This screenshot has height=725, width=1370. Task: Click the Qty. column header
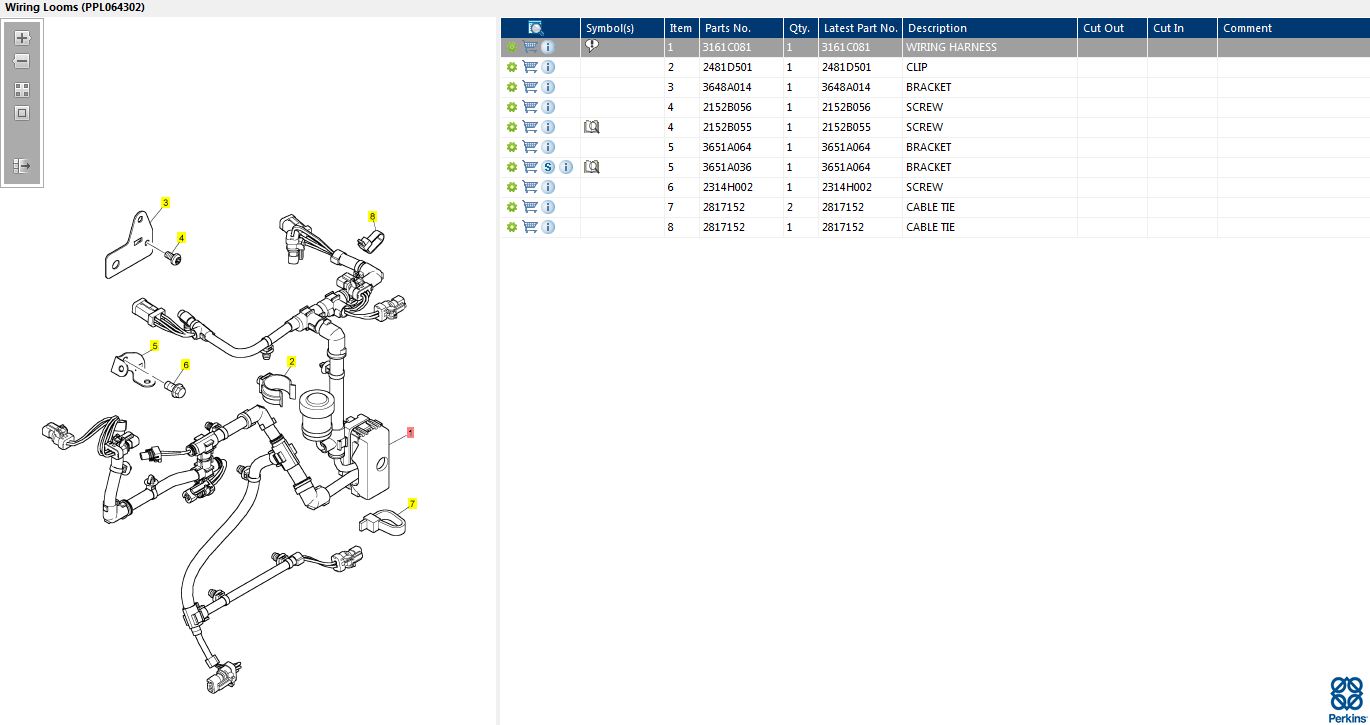[x=799, y=28]
